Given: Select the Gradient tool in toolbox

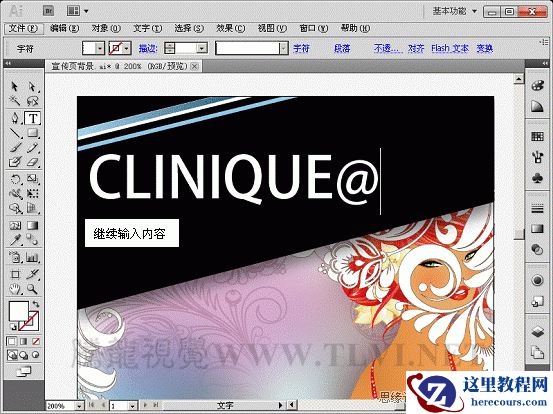Looking at the screenshot, I should pos(32,225).
